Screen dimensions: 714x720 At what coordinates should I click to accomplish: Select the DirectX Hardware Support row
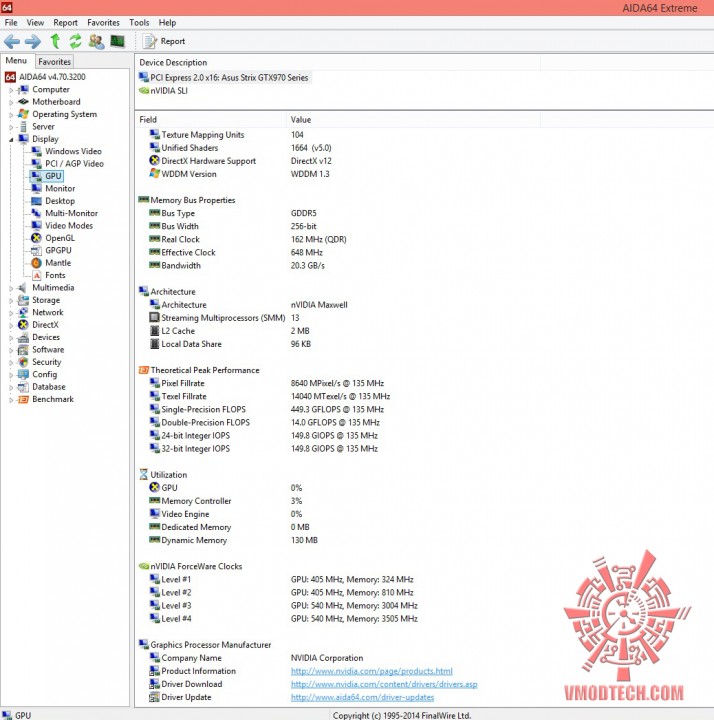tap(241, 161)
